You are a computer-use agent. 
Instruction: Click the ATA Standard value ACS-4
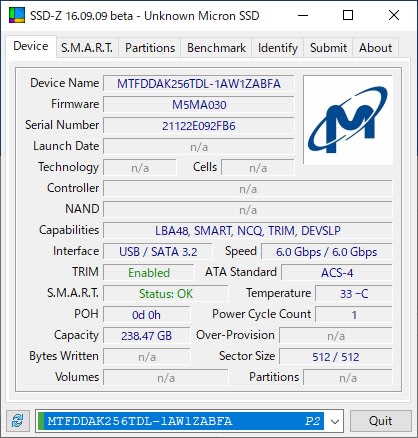[337, 273]
